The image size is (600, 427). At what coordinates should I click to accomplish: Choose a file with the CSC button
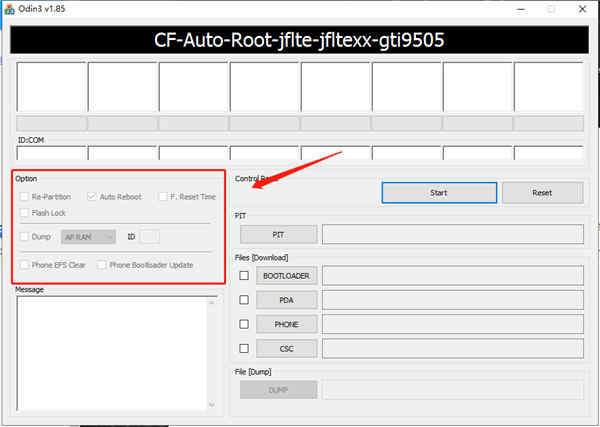coord(286,349)
